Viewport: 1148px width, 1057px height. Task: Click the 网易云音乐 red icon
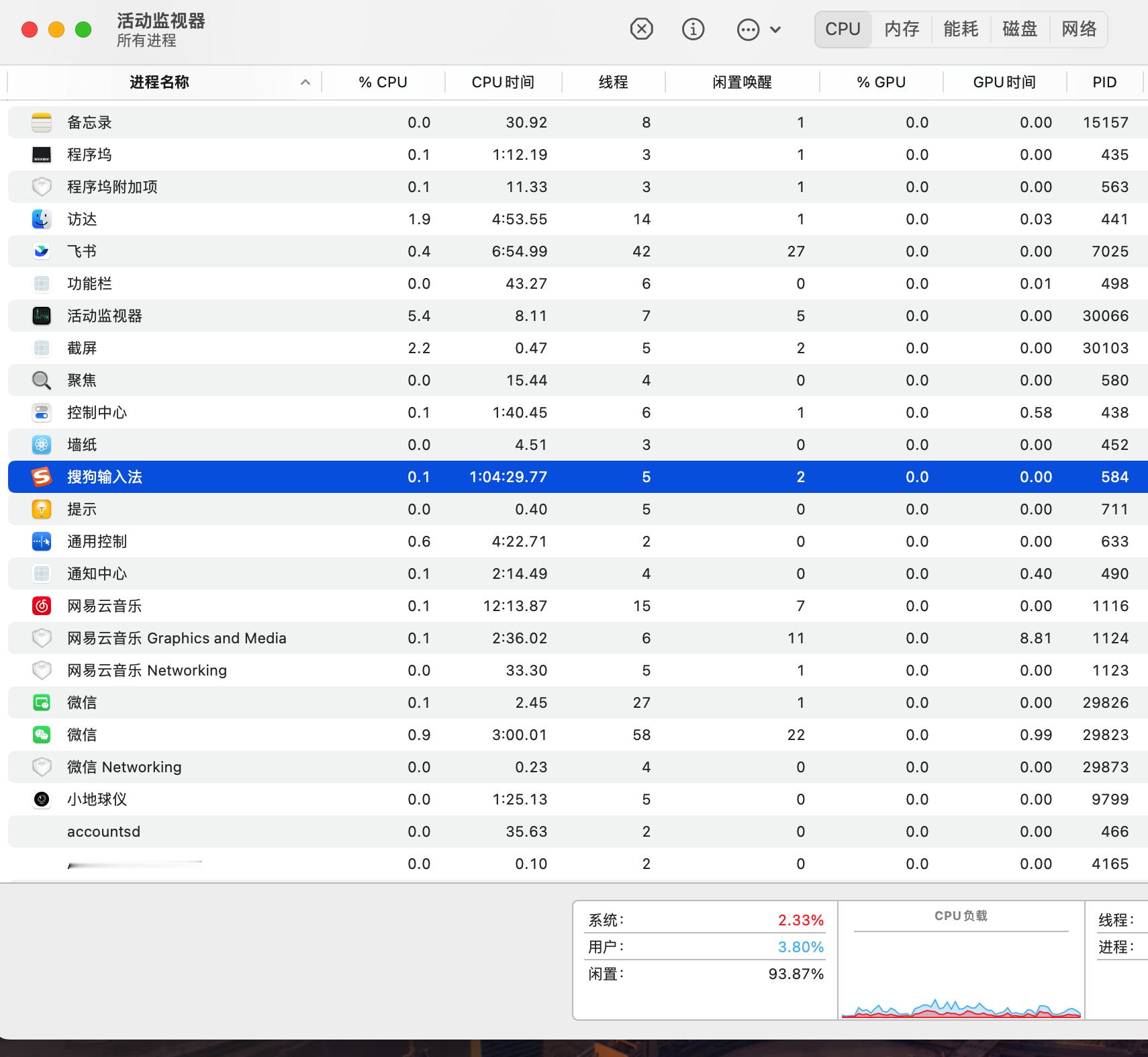click(42, 606)
